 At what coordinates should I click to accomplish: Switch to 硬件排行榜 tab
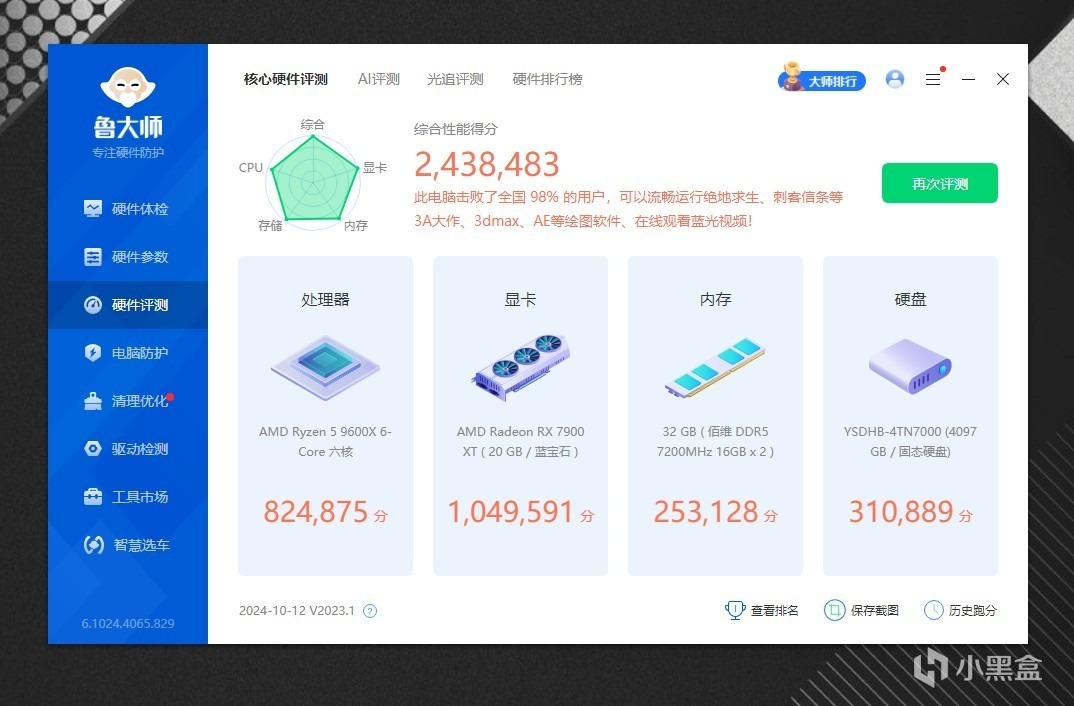pos(547,79)
